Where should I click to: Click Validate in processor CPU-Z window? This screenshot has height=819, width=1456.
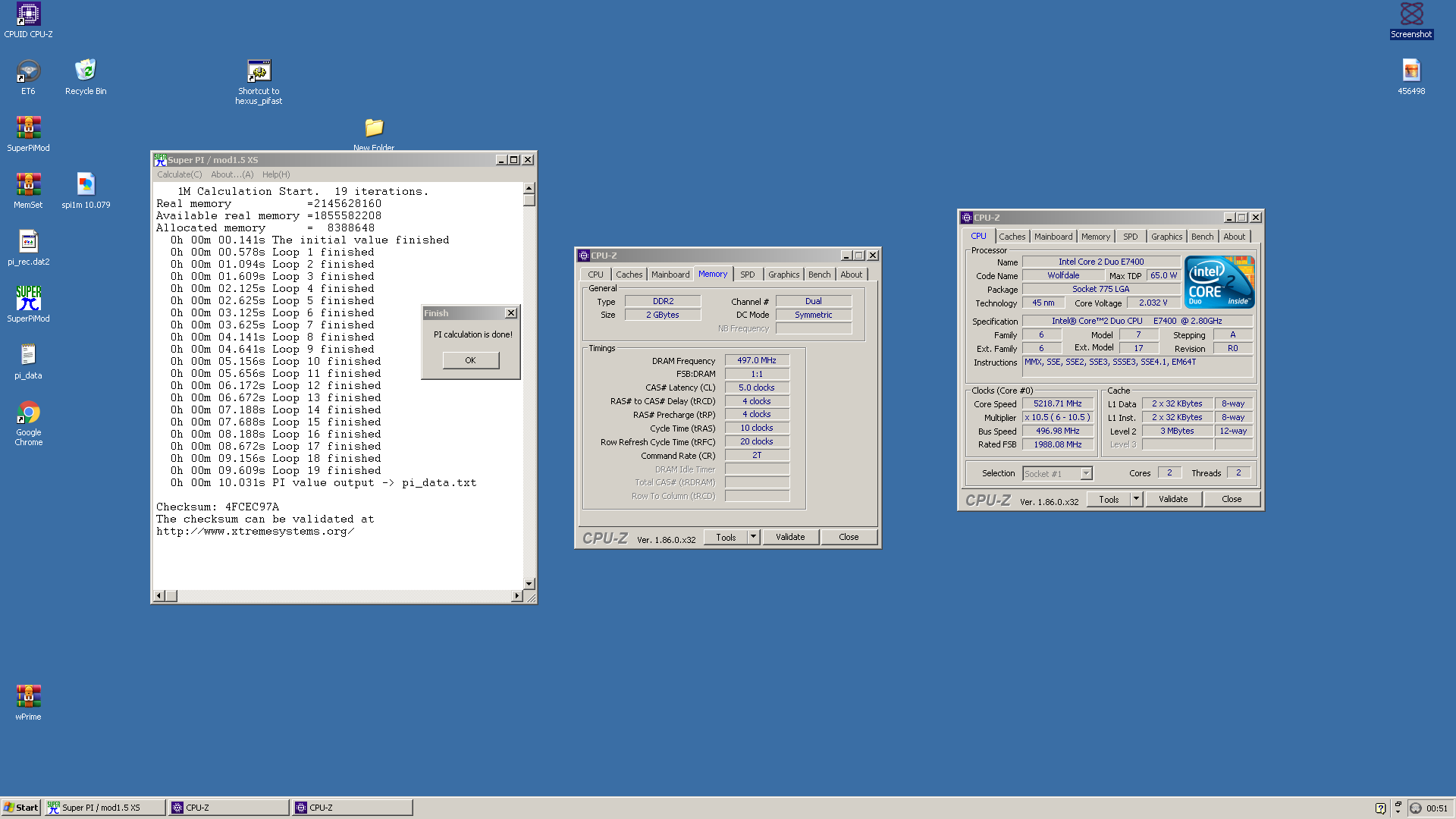[x=1173, y=499]
